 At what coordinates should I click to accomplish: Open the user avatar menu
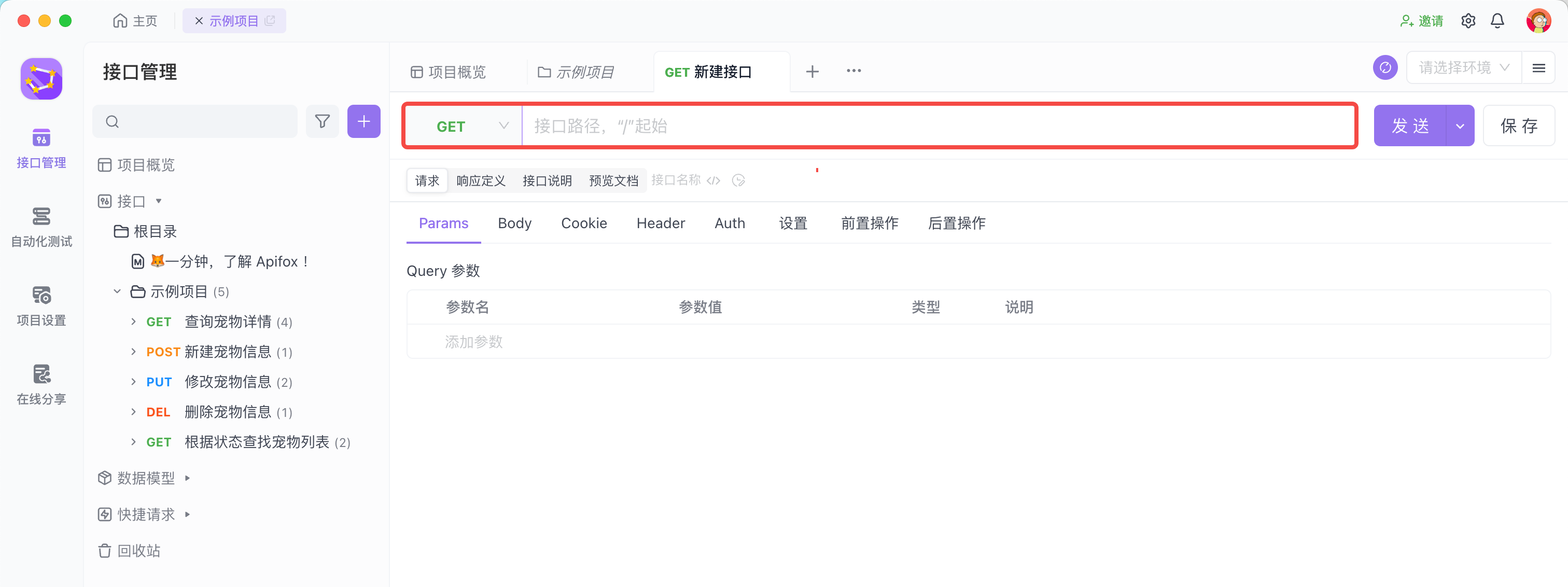tap(1538, 21)
